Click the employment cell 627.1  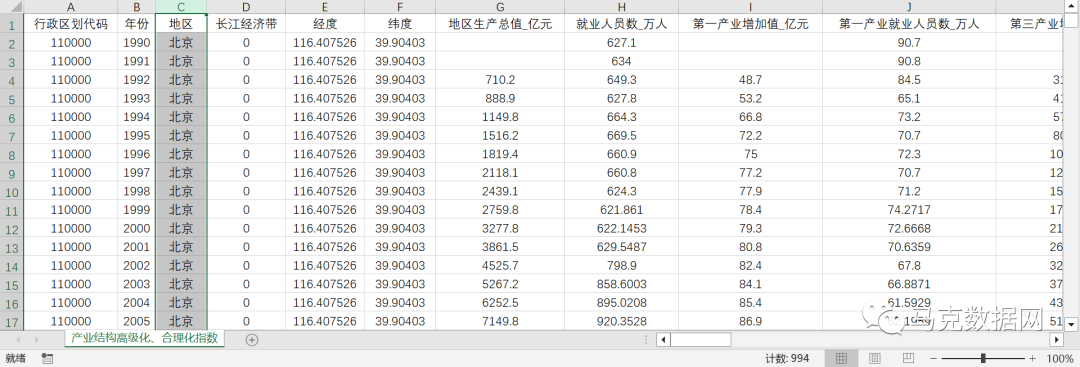point(621,43)
